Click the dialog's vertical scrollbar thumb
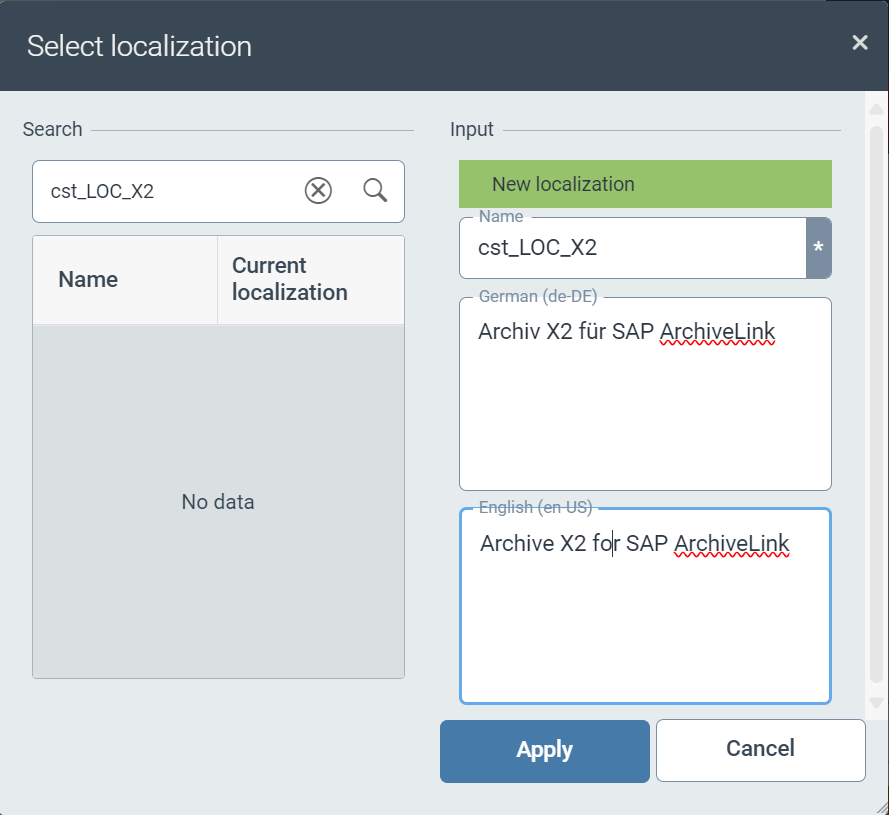 tap(876, 400)
